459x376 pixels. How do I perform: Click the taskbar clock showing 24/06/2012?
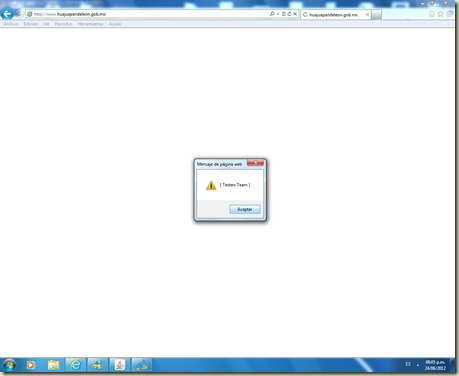[435, 365]
